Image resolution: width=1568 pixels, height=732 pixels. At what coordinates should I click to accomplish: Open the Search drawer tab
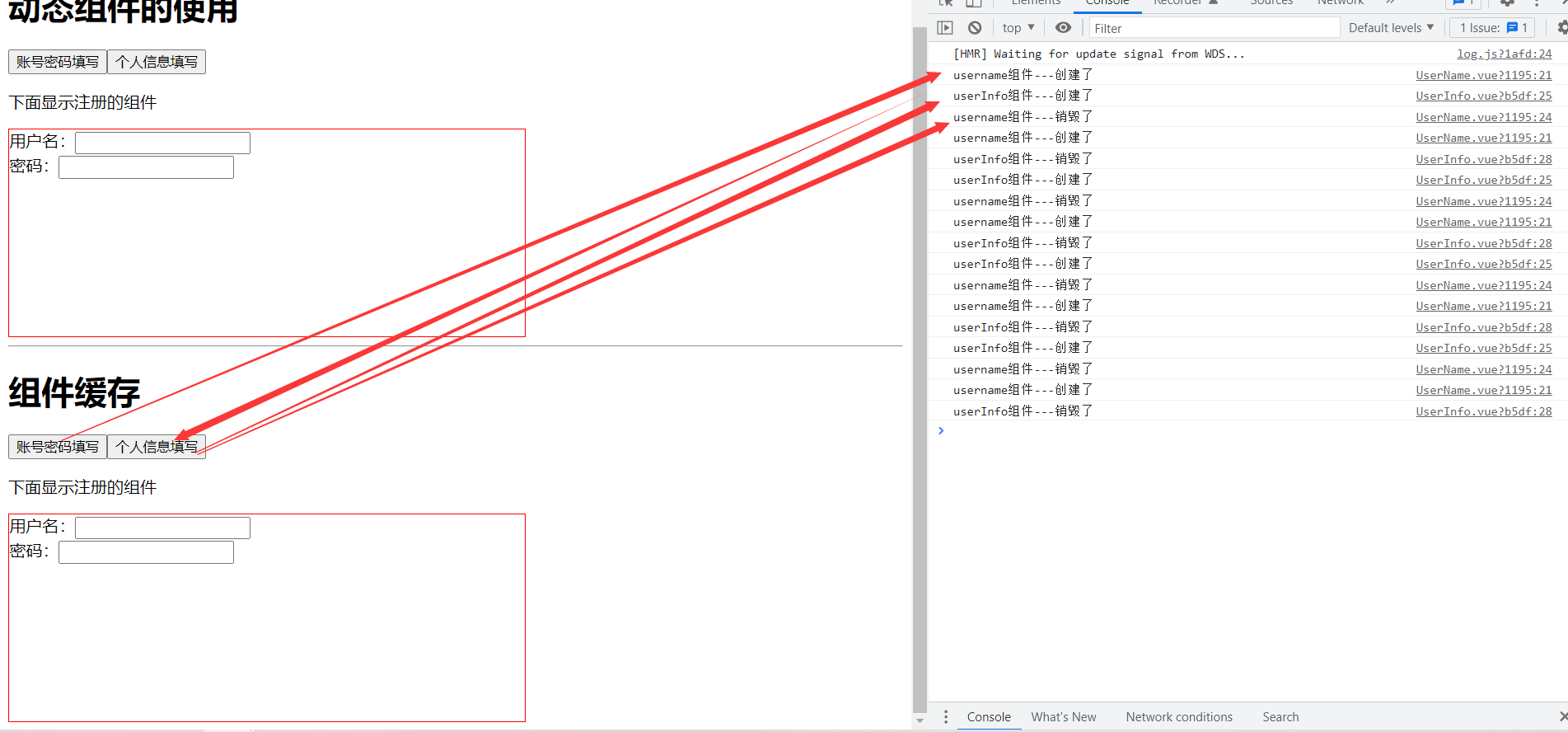point(1280,717)
